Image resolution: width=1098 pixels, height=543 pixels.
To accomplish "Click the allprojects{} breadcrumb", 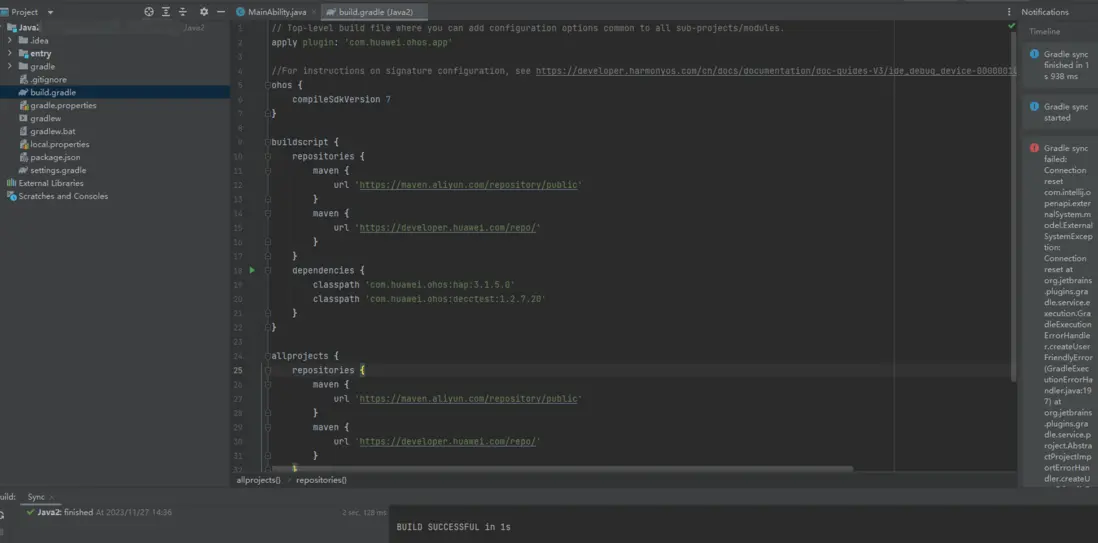I will coord(258,480).
